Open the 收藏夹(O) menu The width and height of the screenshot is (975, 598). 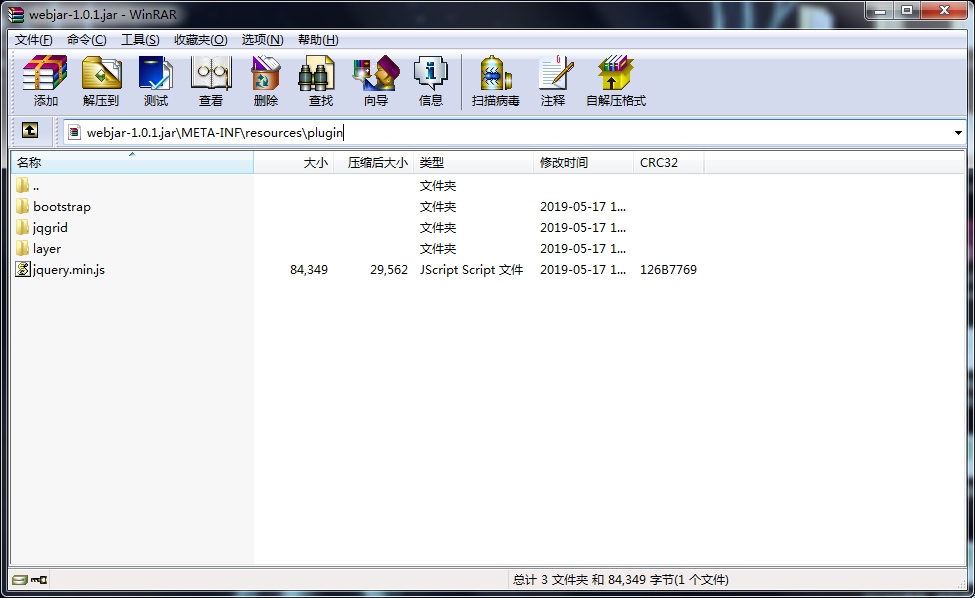pos(200,40)
